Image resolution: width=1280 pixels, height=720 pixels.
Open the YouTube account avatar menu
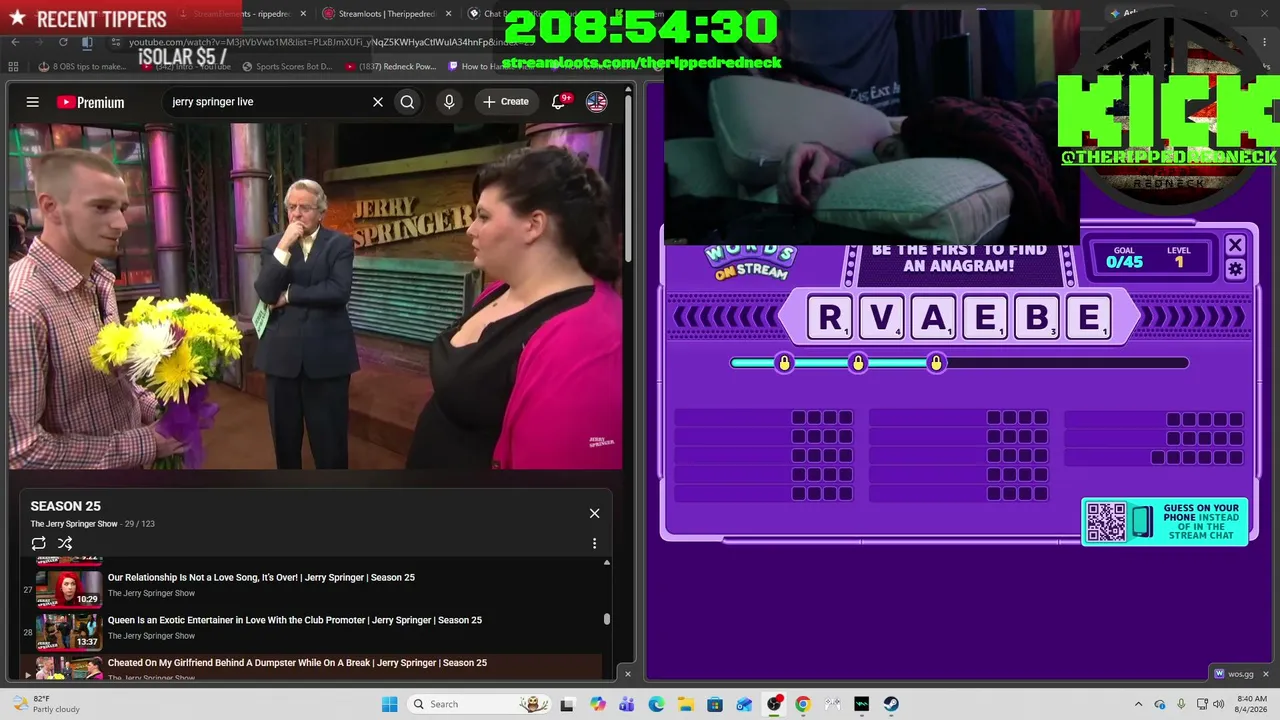(x=597, y=102)
